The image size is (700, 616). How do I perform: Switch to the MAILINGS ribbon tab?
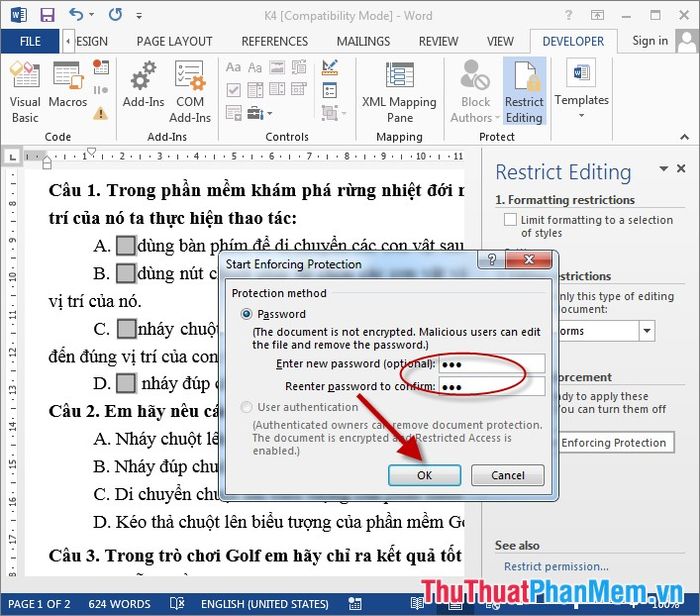coord(363,41)
